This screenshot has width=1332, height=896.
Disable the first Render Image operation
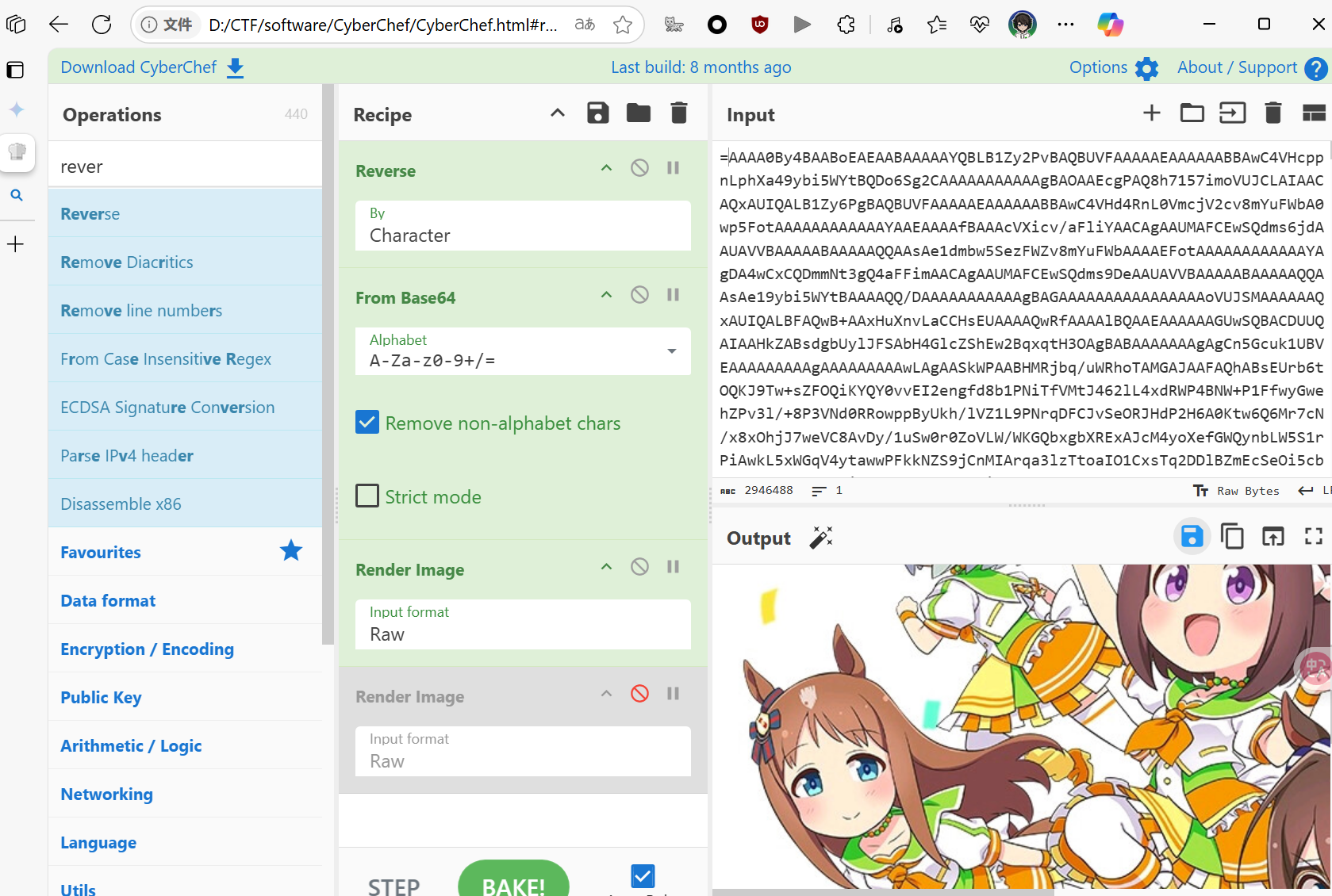(x=639, y=567)
